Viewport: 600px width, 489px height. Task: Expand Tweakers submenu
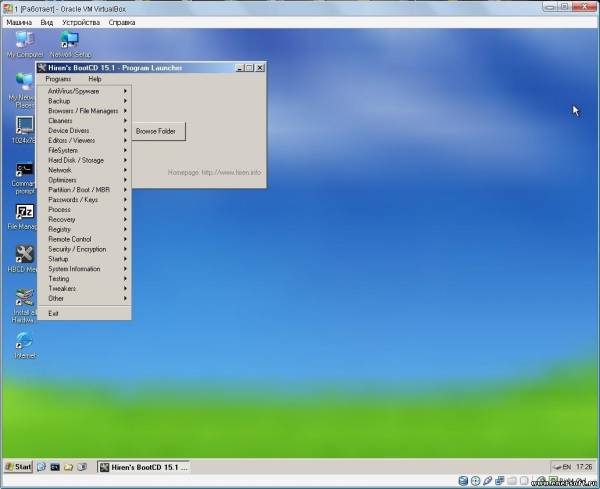pyautogui.click(x=84, y=289)
